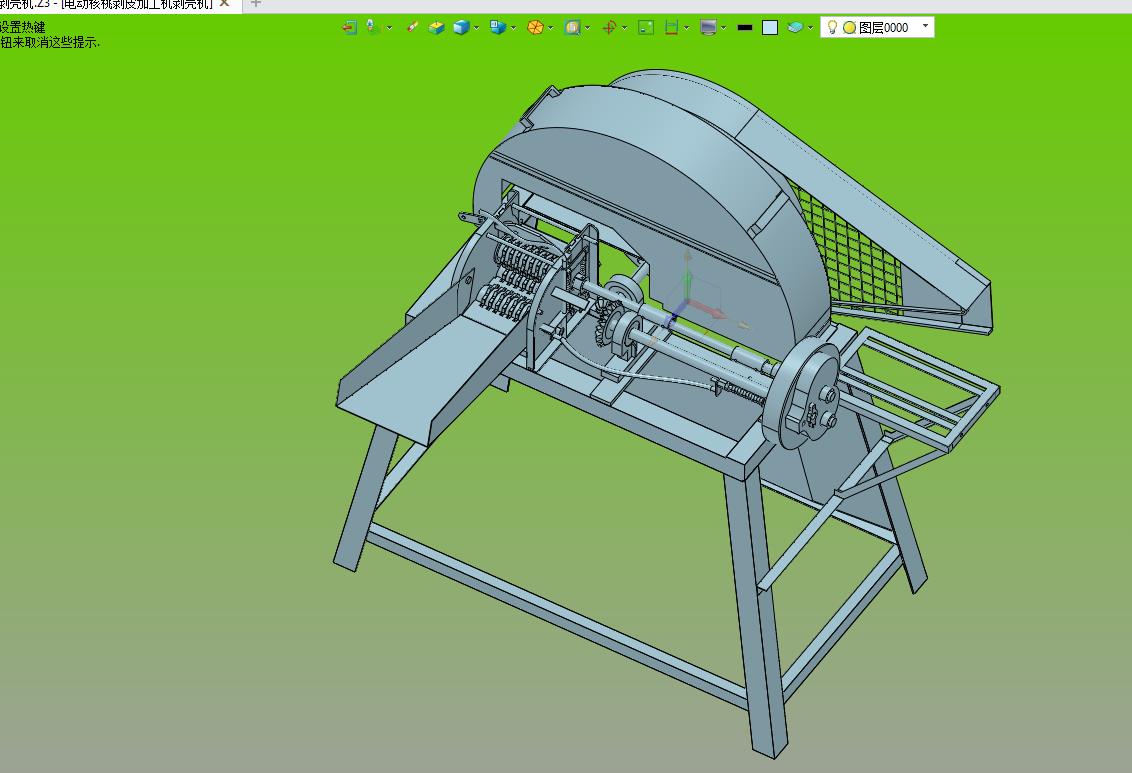Close the 电动核桃剥皮加工机剥壳机 document tab

tap(225, 4)
